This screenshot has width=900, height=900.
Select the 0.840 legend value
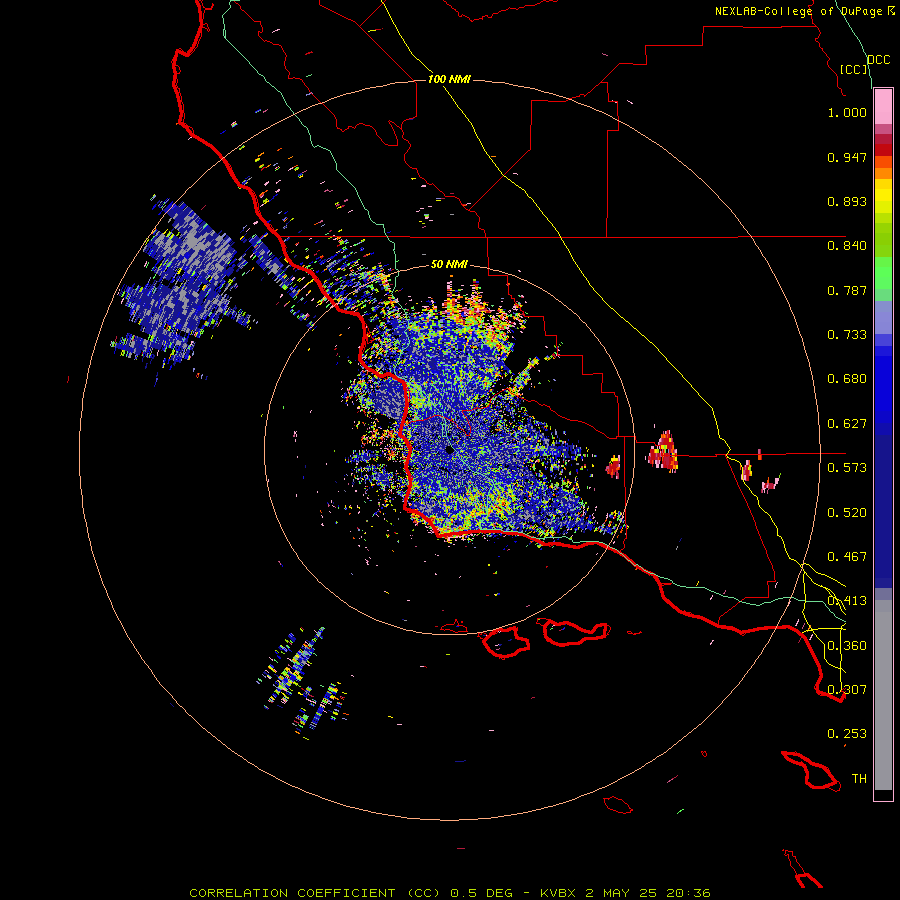tap(847, 246)
